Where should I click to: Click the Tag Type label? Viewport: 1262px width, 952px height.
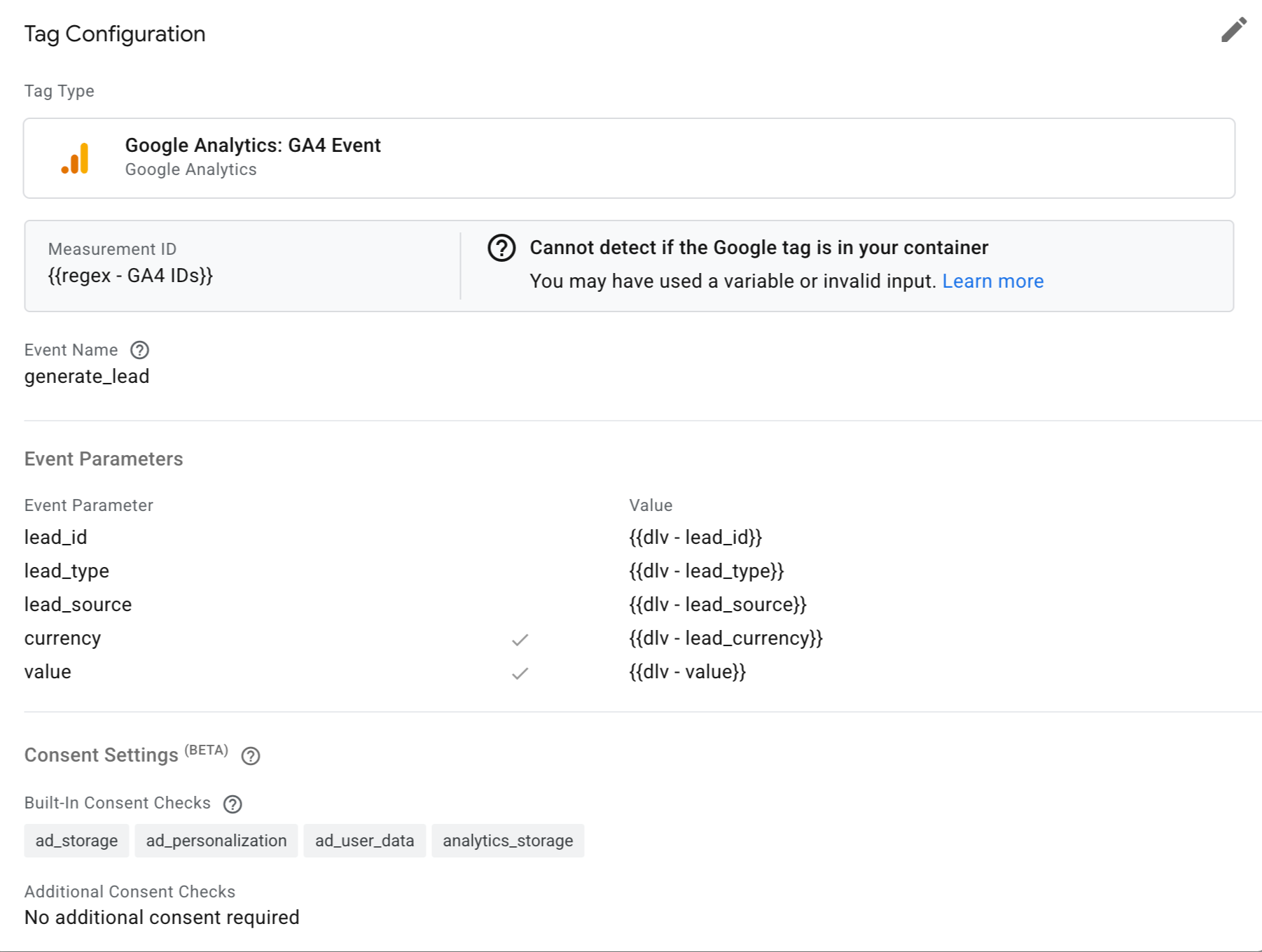click(60, 91)
